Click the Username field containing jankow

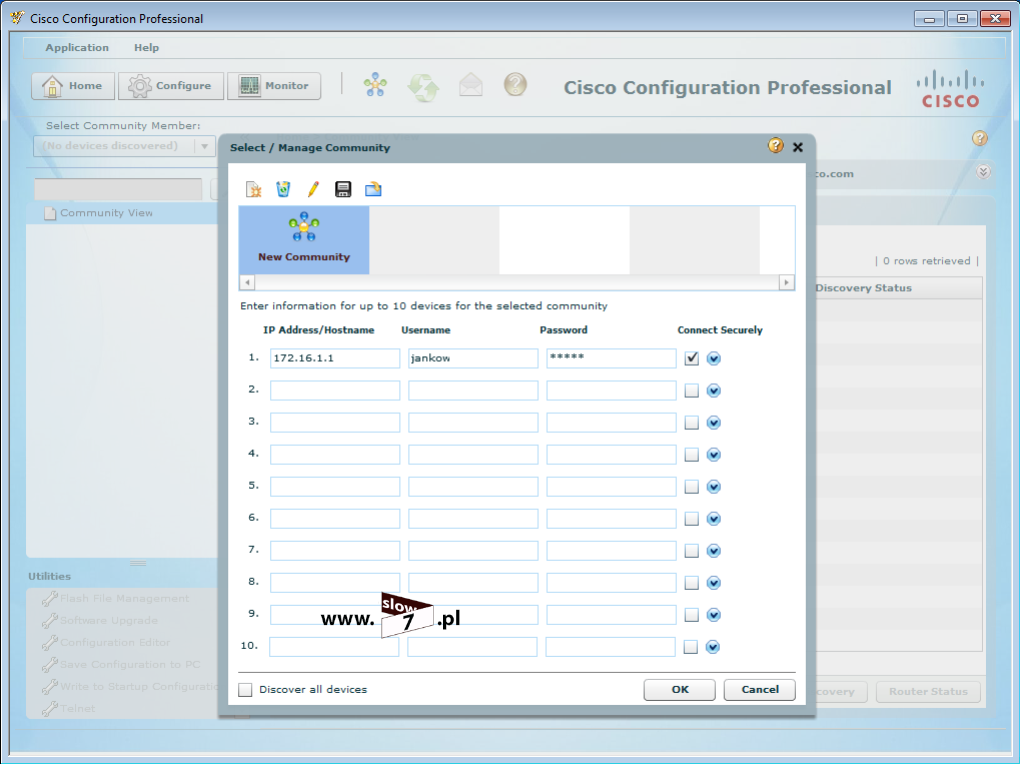tap(473, 359)
